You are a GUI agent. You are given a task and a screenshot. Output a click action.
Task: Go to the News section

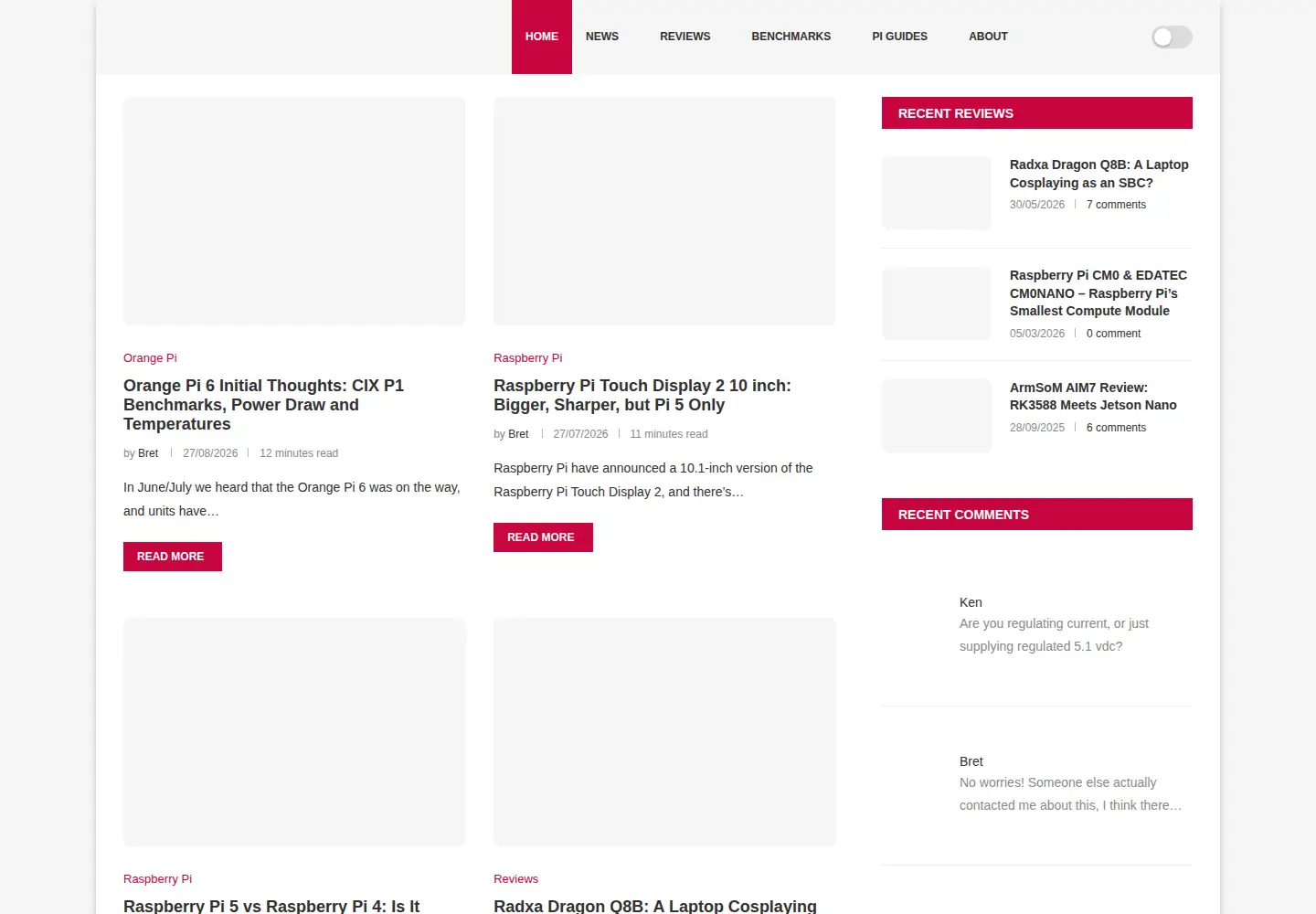point(602,37)
